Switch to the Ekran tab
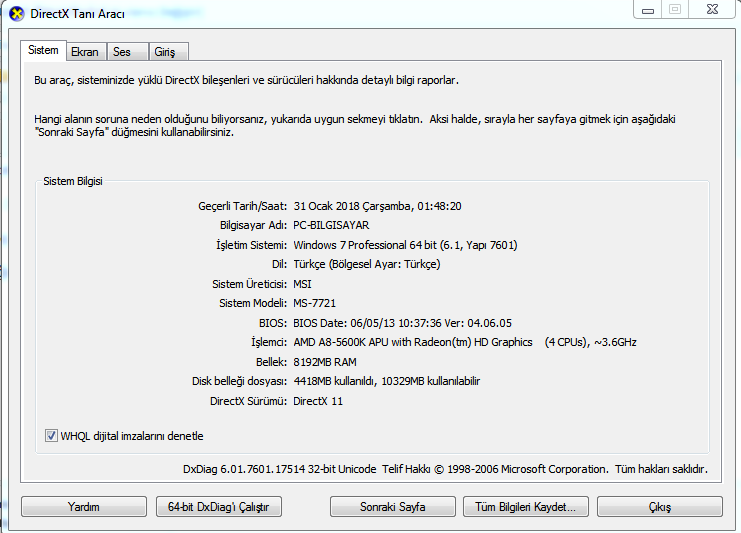741x533 pixels. [x=84, y=52]
